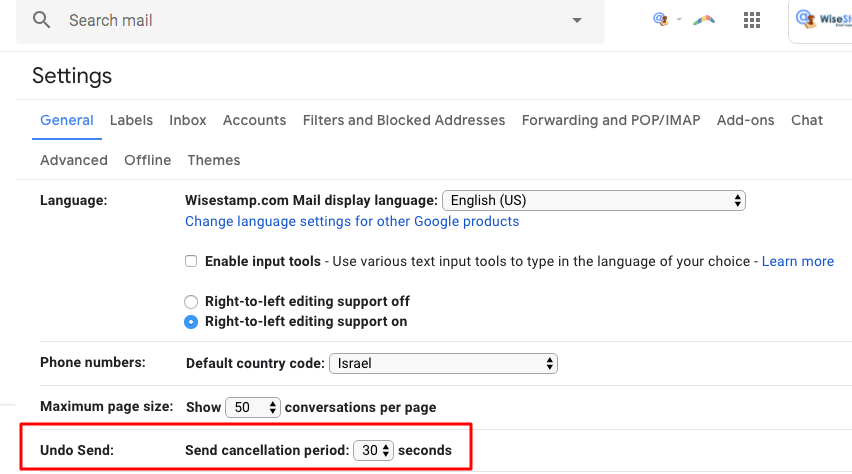
Task: Click the WiseStamp extension icon
Action: point(661,19)
